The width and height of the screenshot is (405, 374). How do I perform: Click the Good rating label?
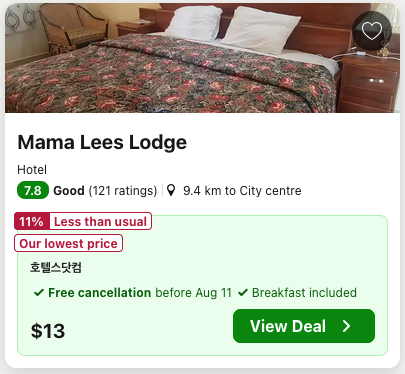coord(69,191)
